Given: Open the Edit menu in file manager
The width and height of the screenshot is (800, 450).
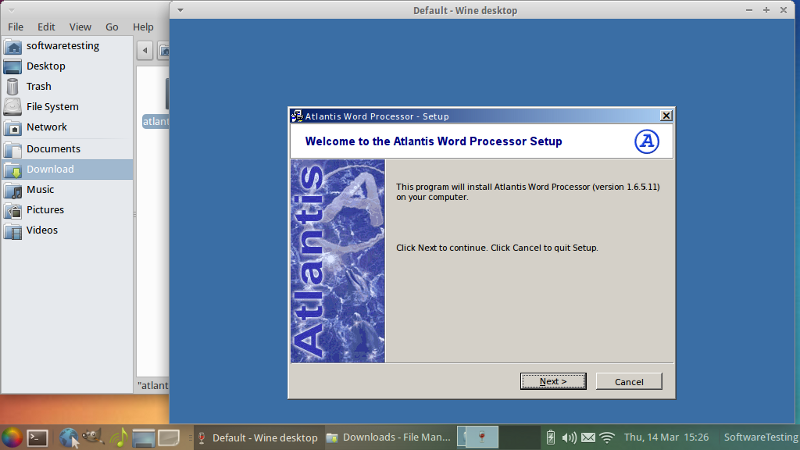Looking at the screenshot, I should [x=46, y=27].
